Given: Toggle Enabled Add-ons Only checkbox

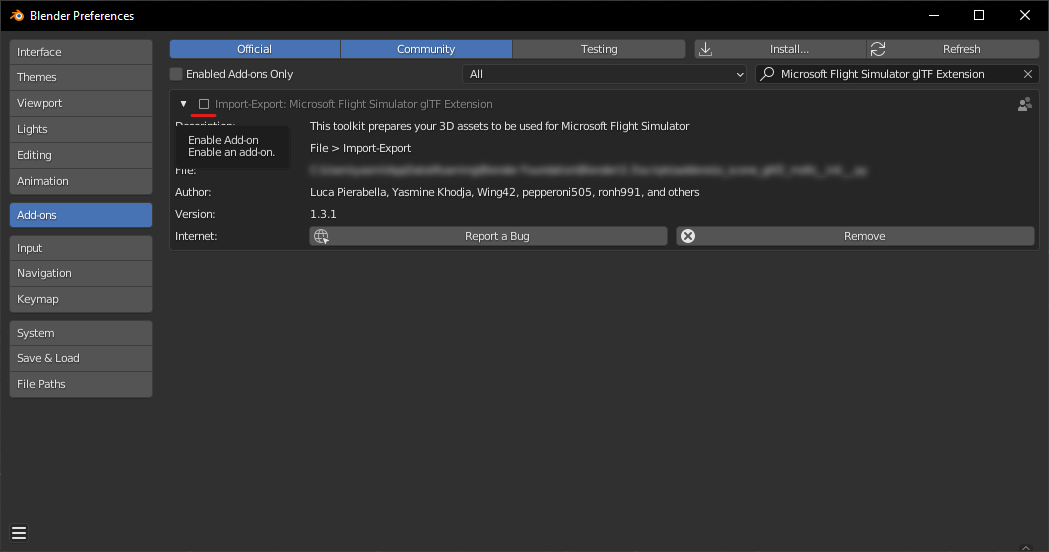Looking at the screenshot, I should click(176, 74).
